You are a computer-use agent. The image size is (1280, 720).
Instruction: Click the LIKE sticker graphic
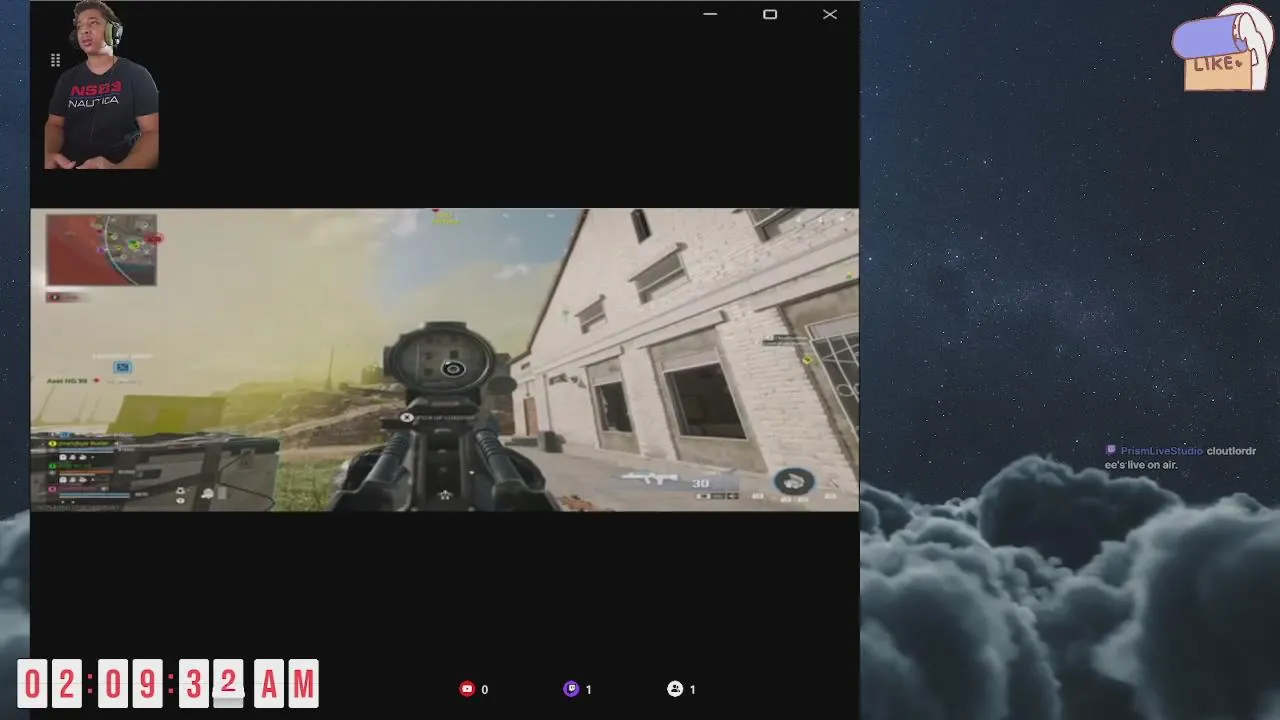[1223, 50]
